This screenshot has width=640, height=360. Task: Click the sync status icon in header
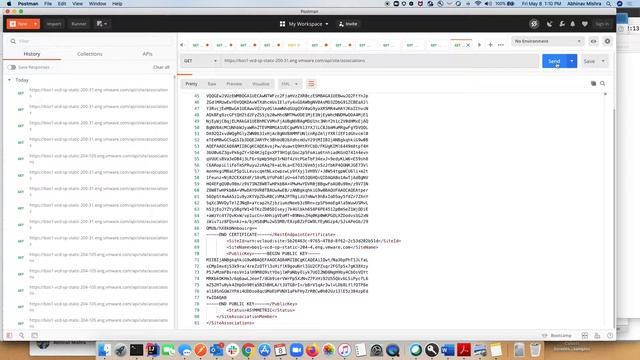point(534,24)
